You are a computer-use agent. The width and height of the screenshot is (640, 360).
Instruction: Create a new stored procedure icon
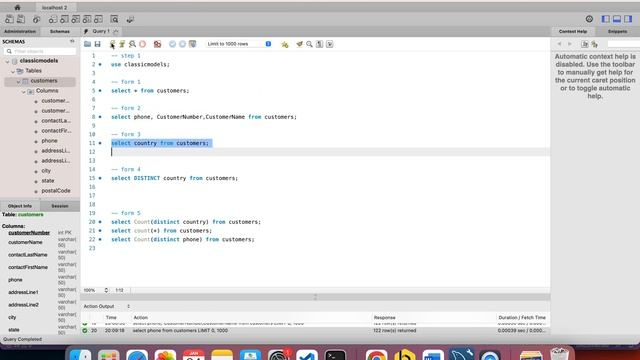(x=87, y=19)
